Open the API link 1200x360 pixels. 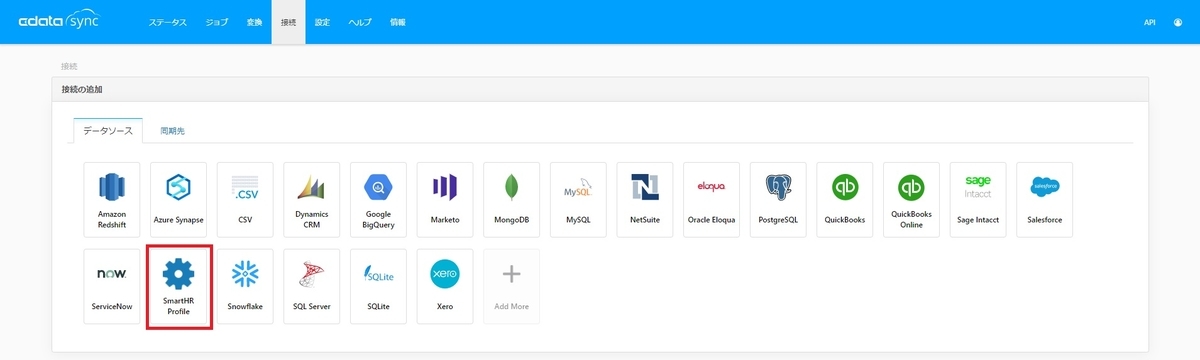pyautogui.click(x=1150, y=21)
